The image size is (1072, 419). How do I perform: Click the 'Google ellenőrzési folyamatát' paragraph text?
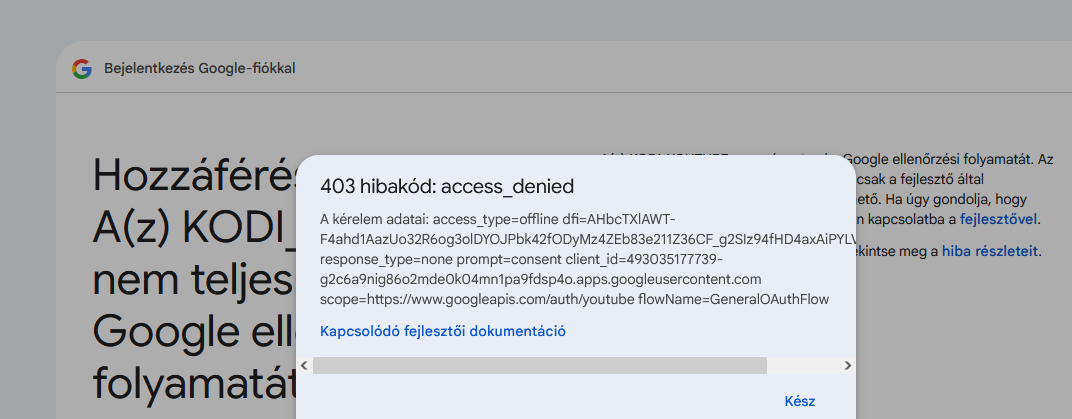(x=939, y=159)
